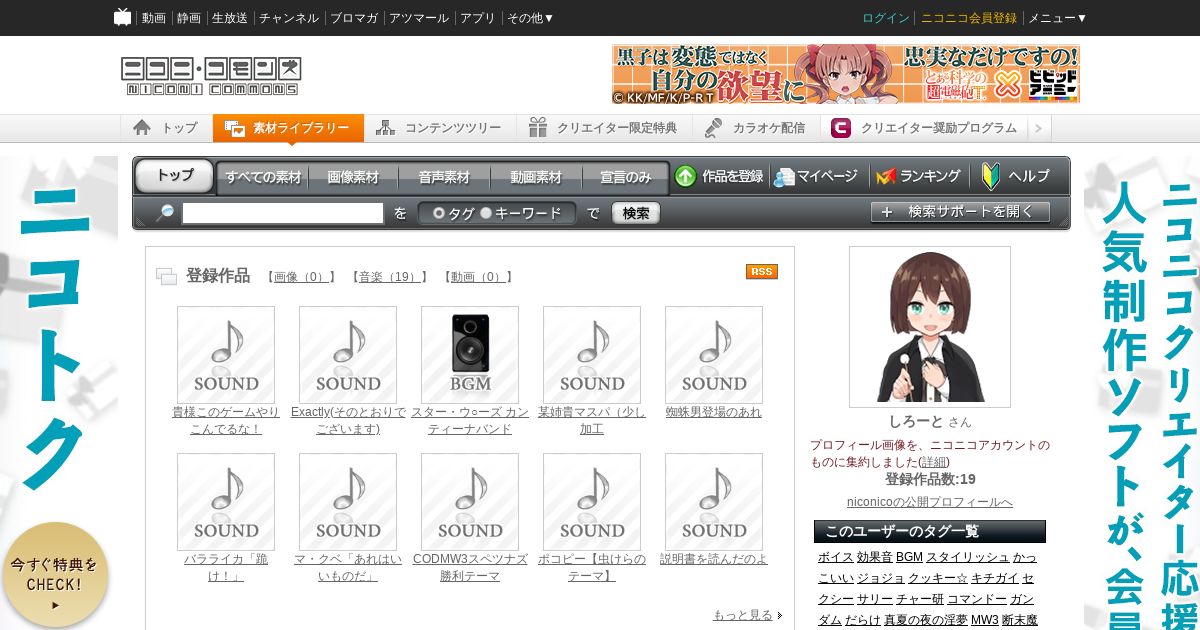Click the top anime banner advertisement

click(x=846, y=74)
